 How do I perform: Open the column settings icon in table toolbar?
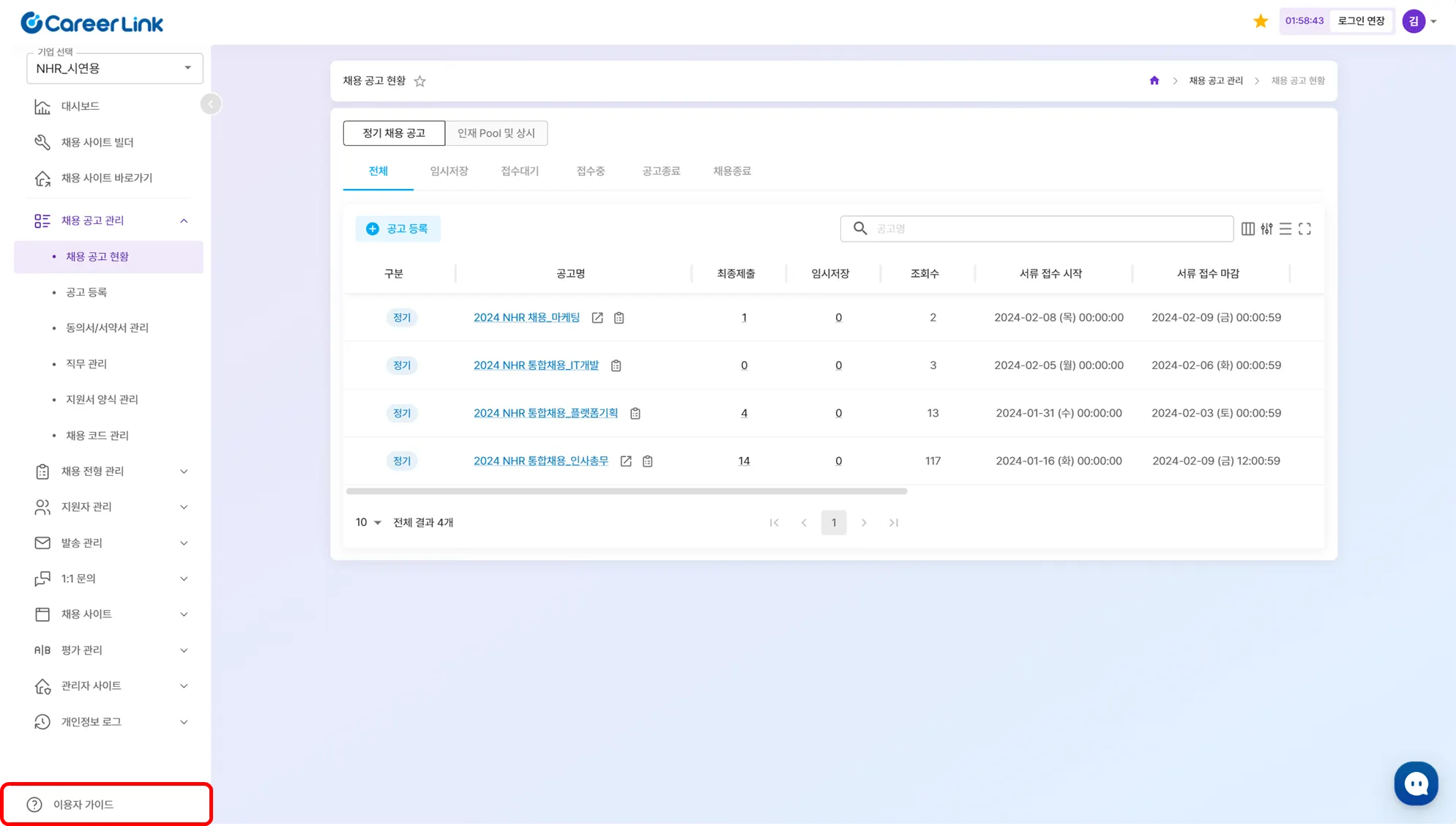[1247, 229]
